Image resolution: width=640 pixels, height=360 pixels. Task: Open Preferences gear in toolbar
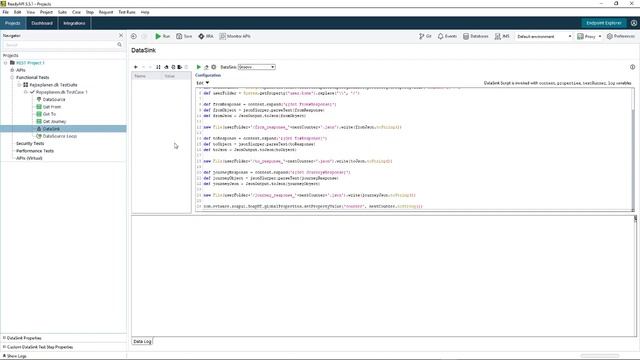coord(620,36)
